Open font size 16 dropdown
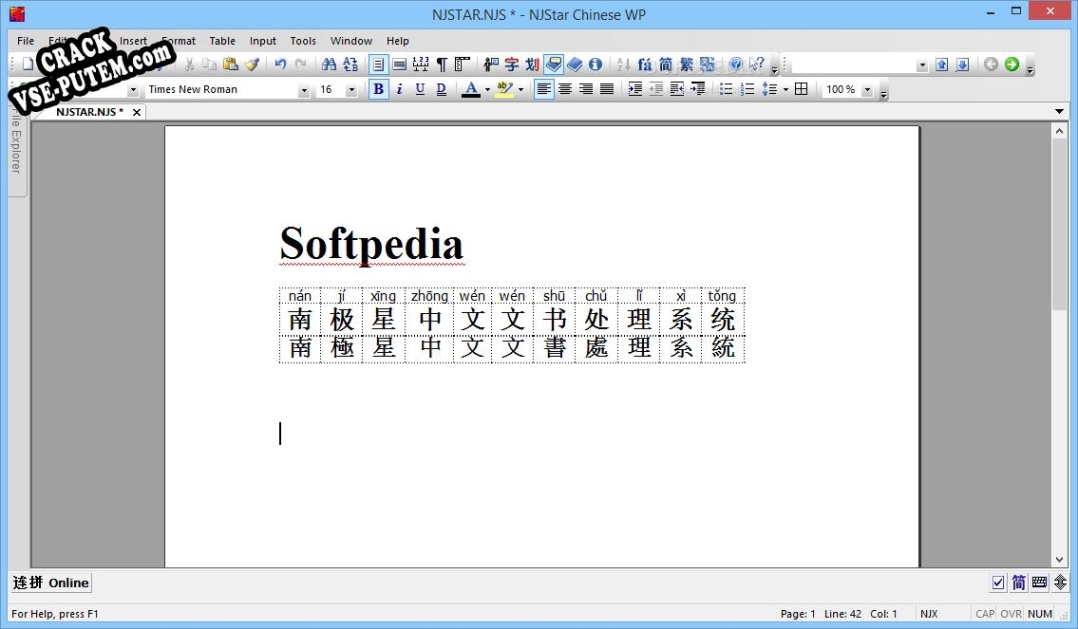This screenshot has width=1078, height=629. click(351, 90)
